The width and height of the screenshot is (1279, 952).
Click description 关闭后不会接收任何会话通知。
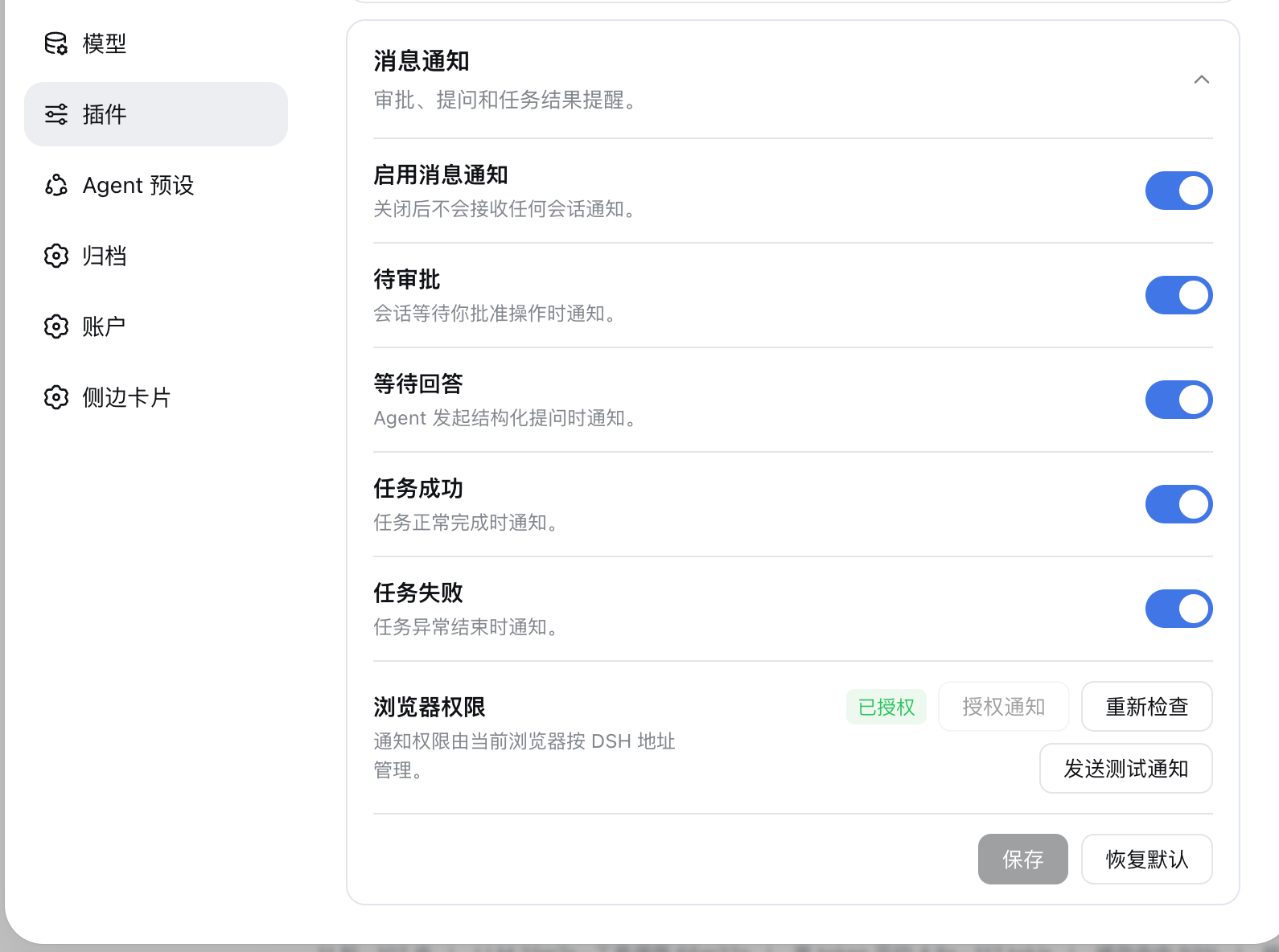click(x=505, y=209)
